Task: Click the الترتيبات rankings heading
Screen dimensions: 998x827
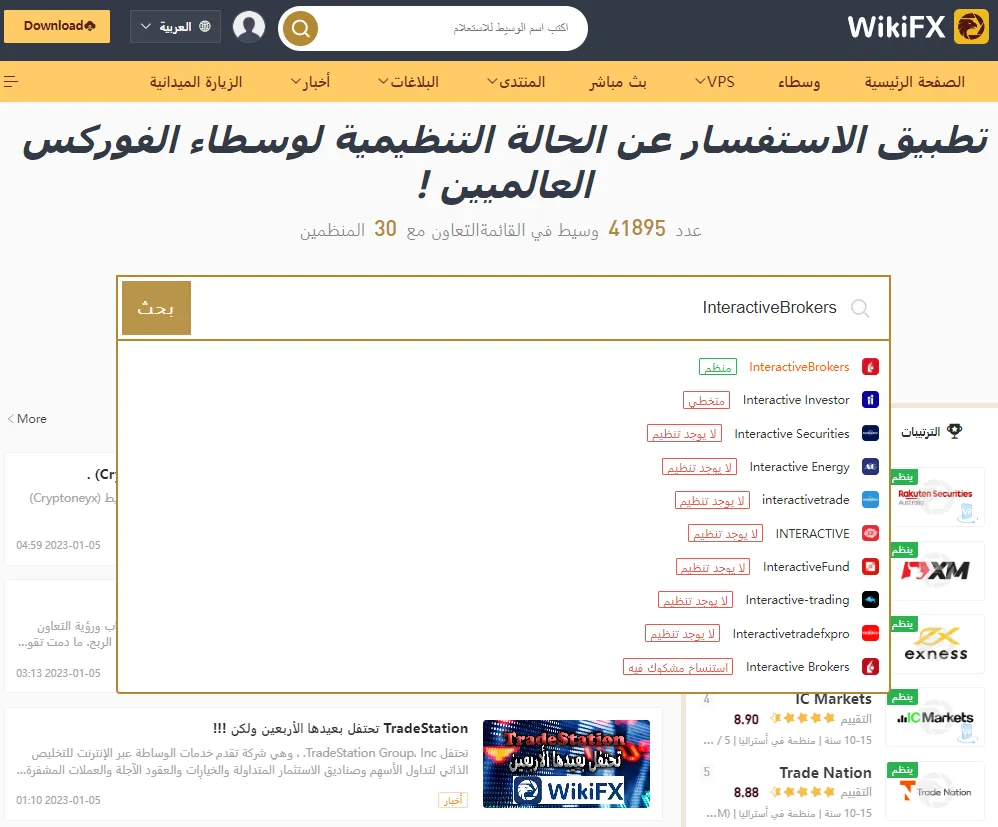Action: (920, 432)
